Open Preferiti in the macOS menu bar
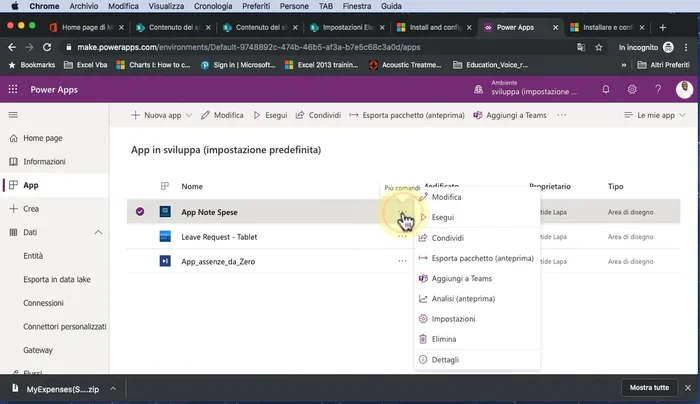This screenshot has height=404, width=700. coord(256,6)
